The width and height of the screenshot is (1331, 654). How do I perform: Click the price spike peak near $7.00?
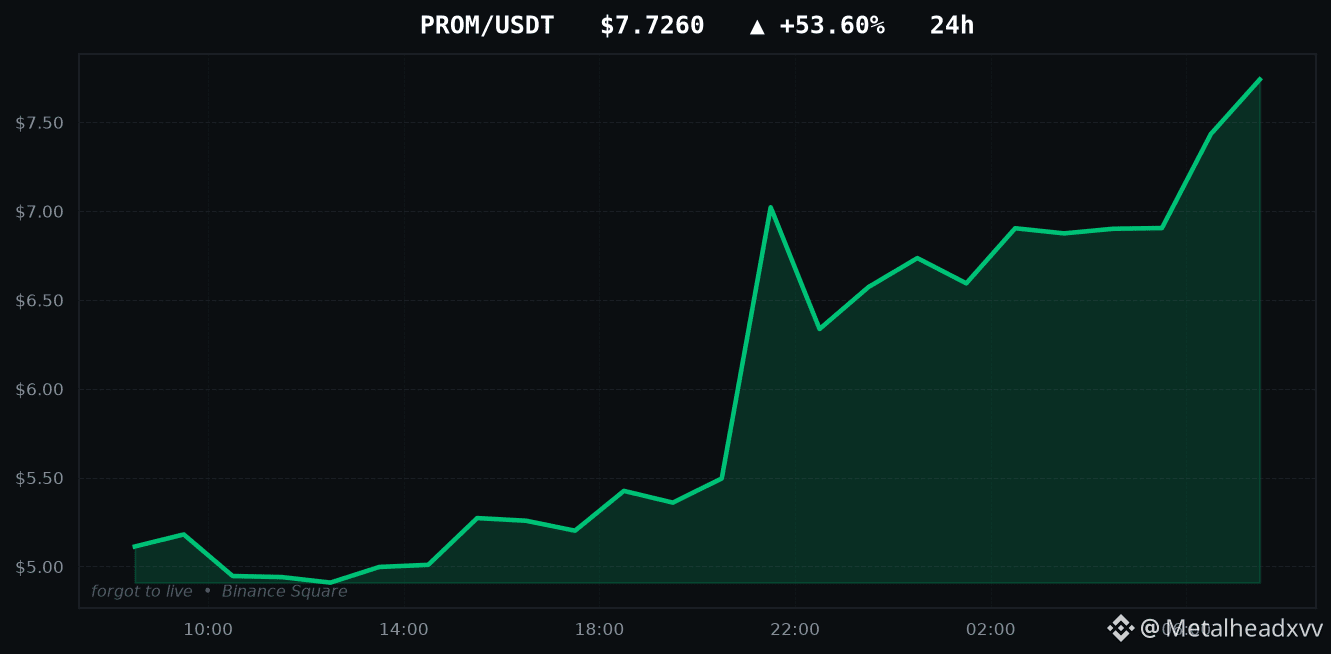click(x=770, y=207)
